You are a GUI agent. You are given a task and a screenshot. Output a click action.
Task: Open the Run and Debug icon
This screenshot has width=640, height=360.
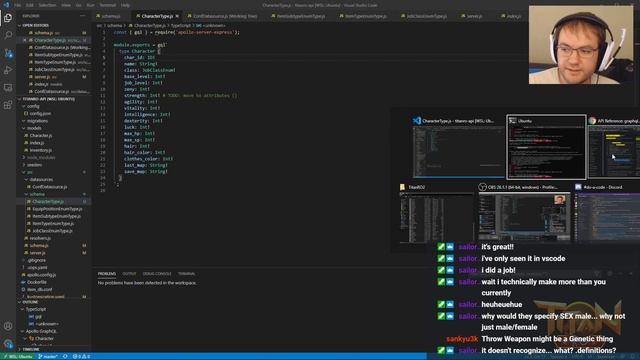(8, 70)
